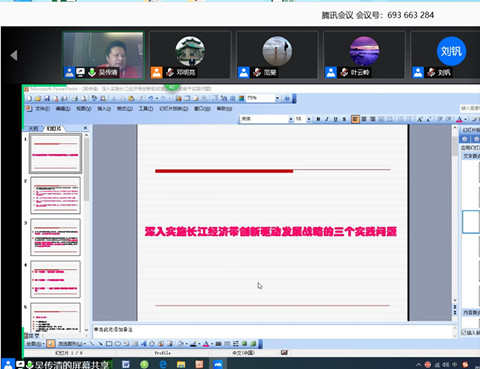Toggle Bold formatting button
The image size is (480, 369).
click(318, 119)
